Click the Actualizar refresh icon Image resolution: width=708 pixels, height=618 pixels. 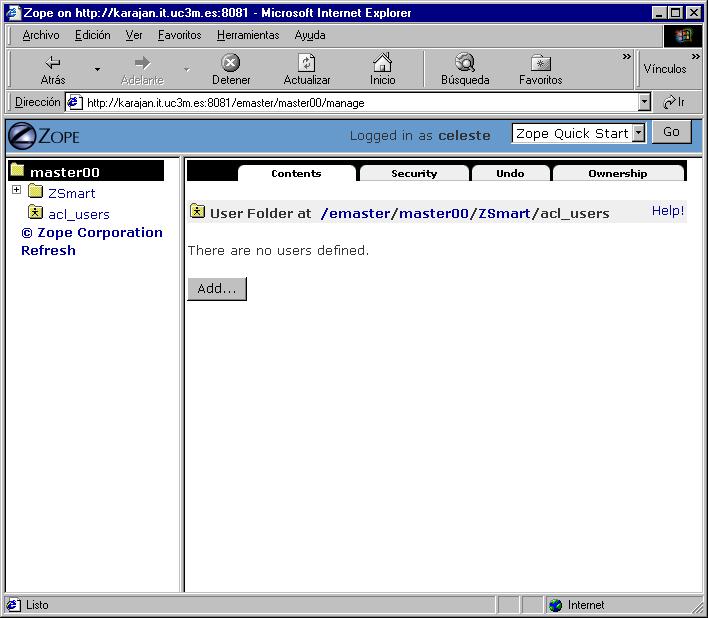pyautogui.click(x=307, y=62)
